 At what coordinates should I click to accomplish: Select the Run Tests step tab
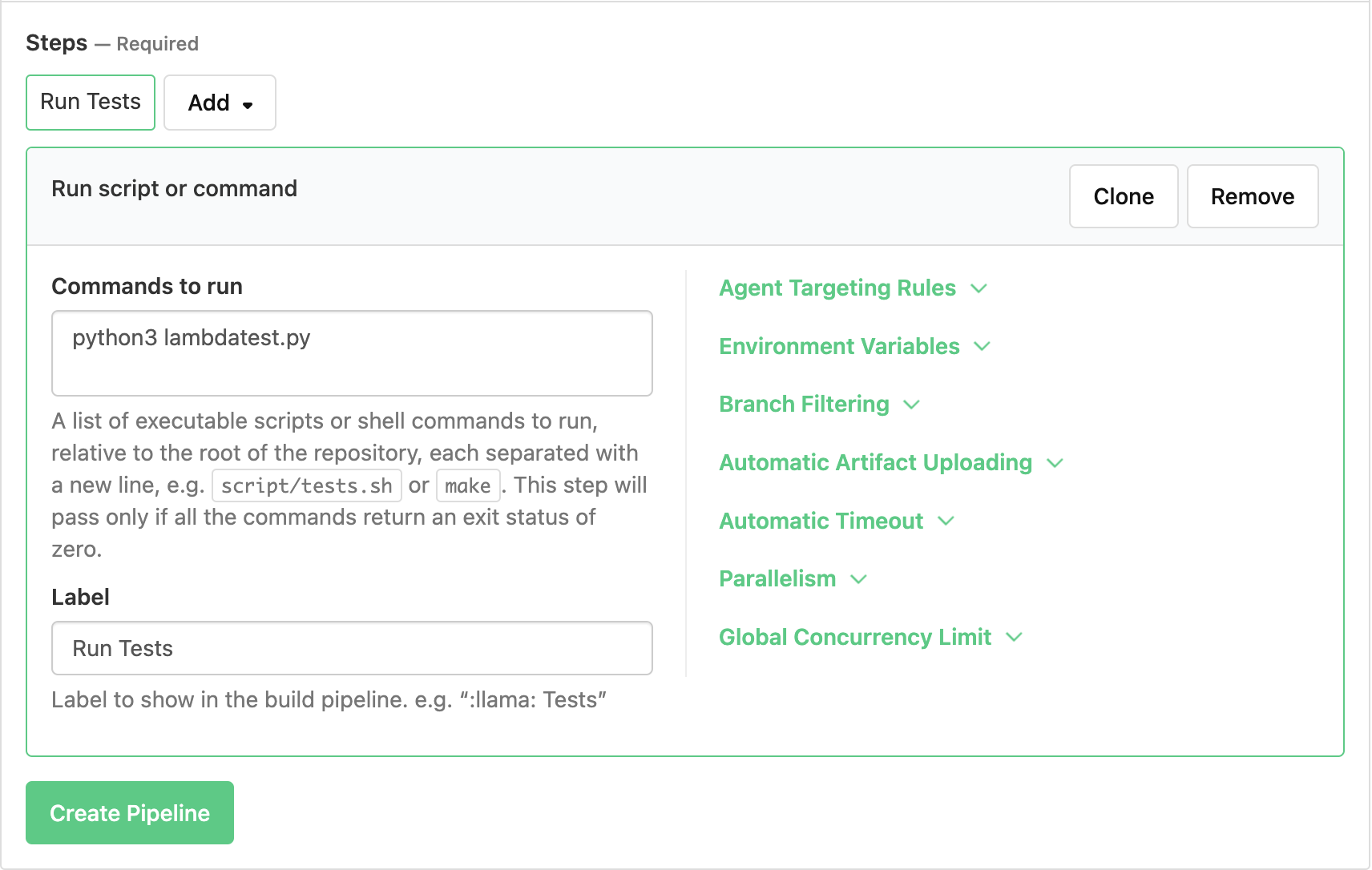coord(91,103)
